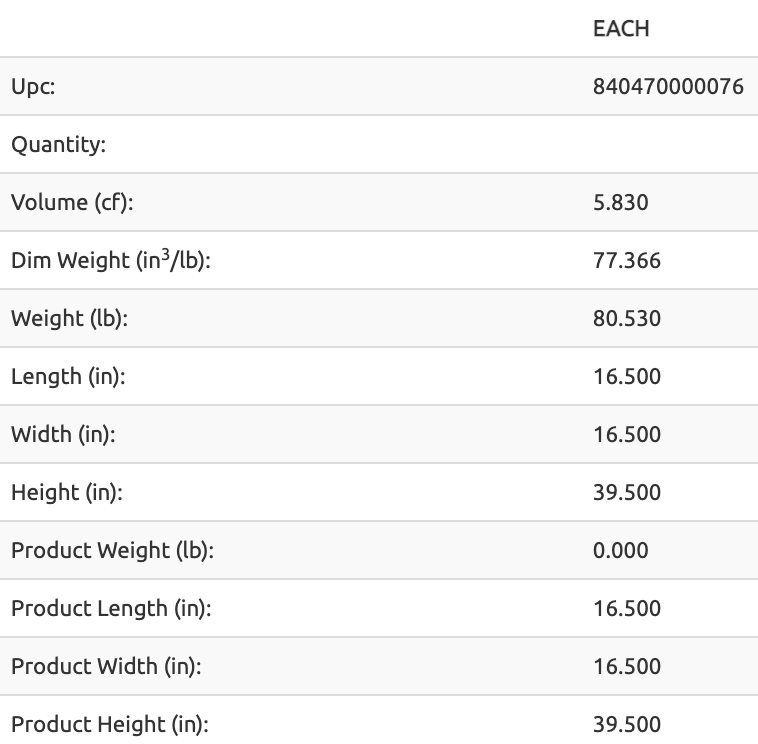Click the Height (in): label
Screen dimensions: 758x744
[x=67, y=493]
